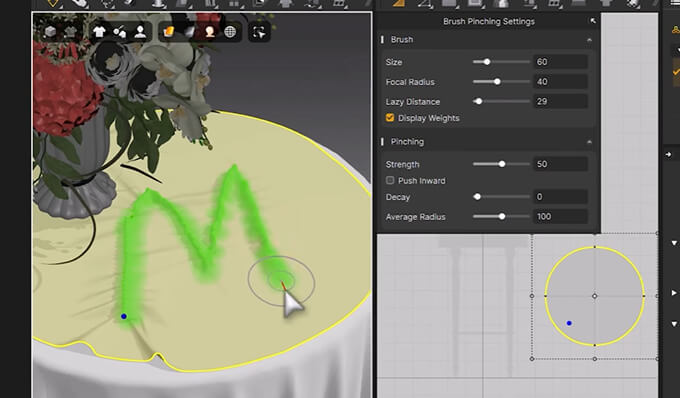
Task: Uncheck the Display Weights checkbox
Action: (x=390, y=118)
